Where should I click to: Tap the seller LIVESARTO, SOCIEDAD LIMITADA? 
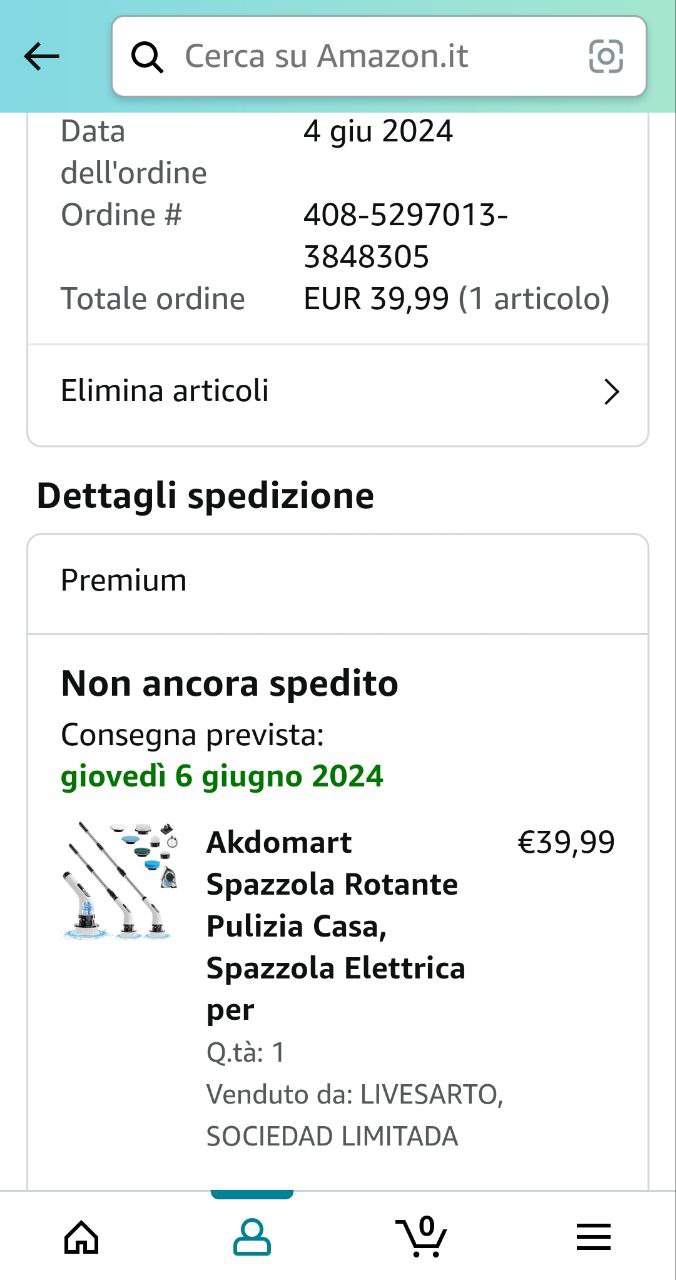pyautogui.click(x=354, y=1115)
